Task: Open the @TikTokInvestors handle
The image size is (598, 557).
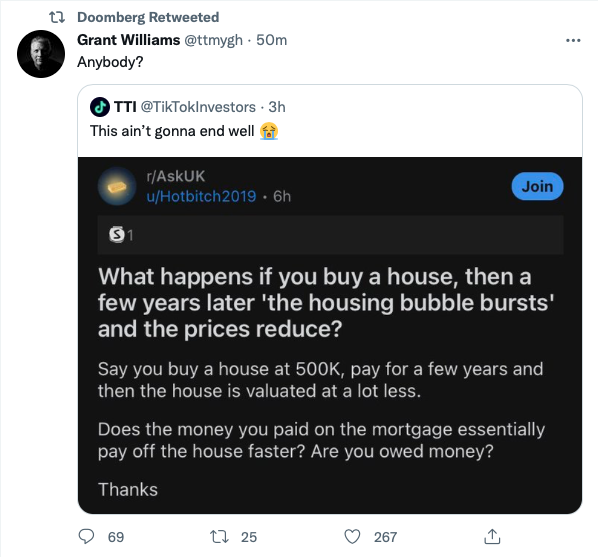Action: tap(198, 107)
